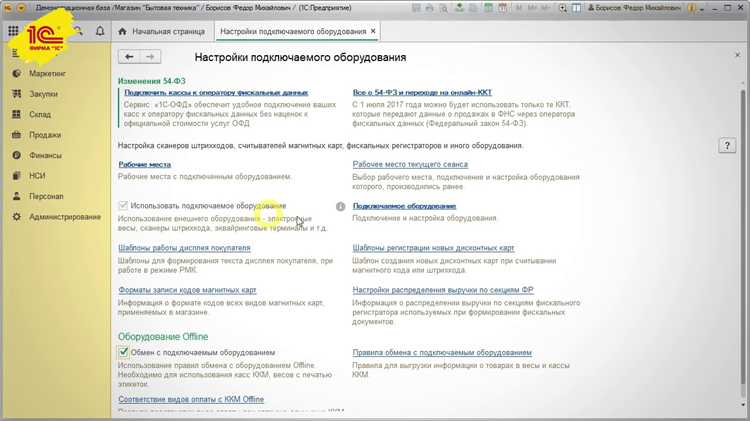Click the info icon beside Подключаемое оборудование
Image resolution: width=750 pixels, height=421 pixels.
coord(341,206)
